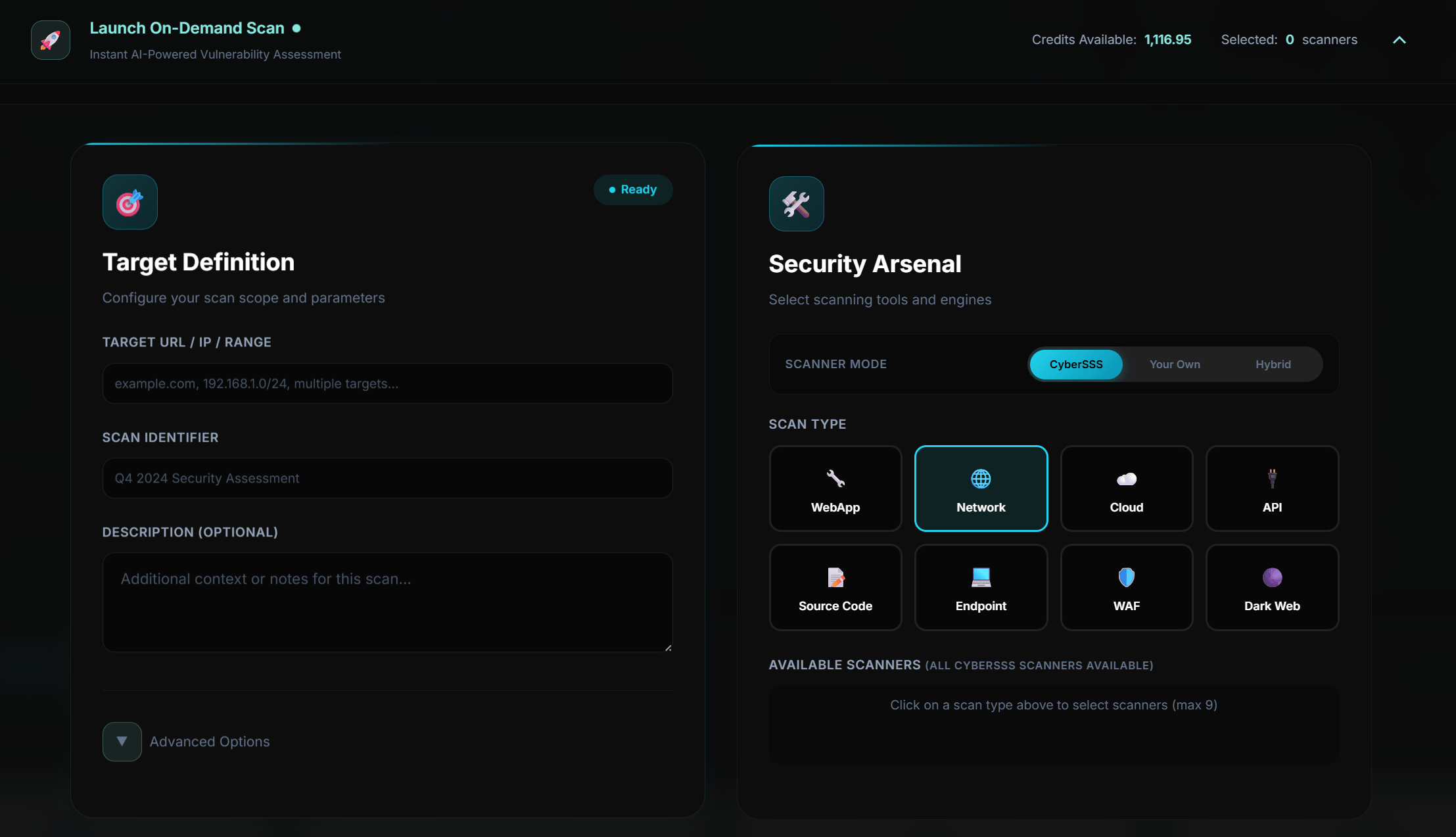1456x837 pixels.
Task: Switch scanner mode to CyberSSS
Action: tap(1076, 364)
